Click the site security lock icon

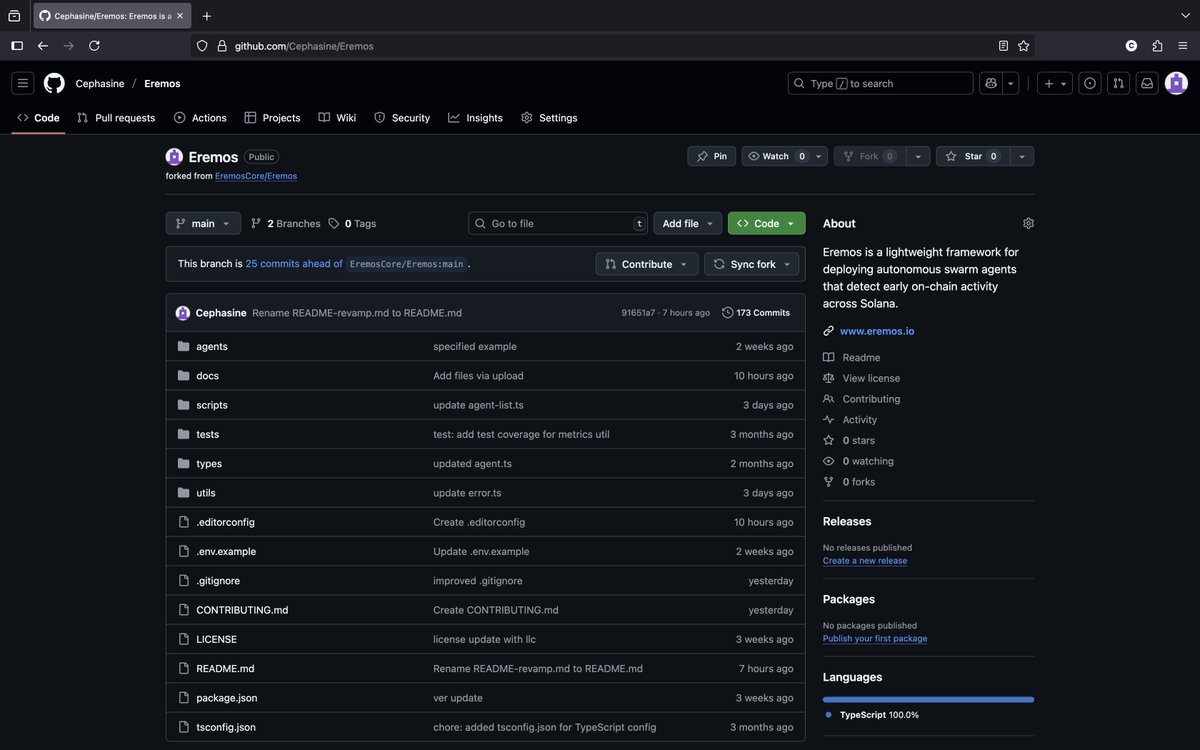(222, 46)
